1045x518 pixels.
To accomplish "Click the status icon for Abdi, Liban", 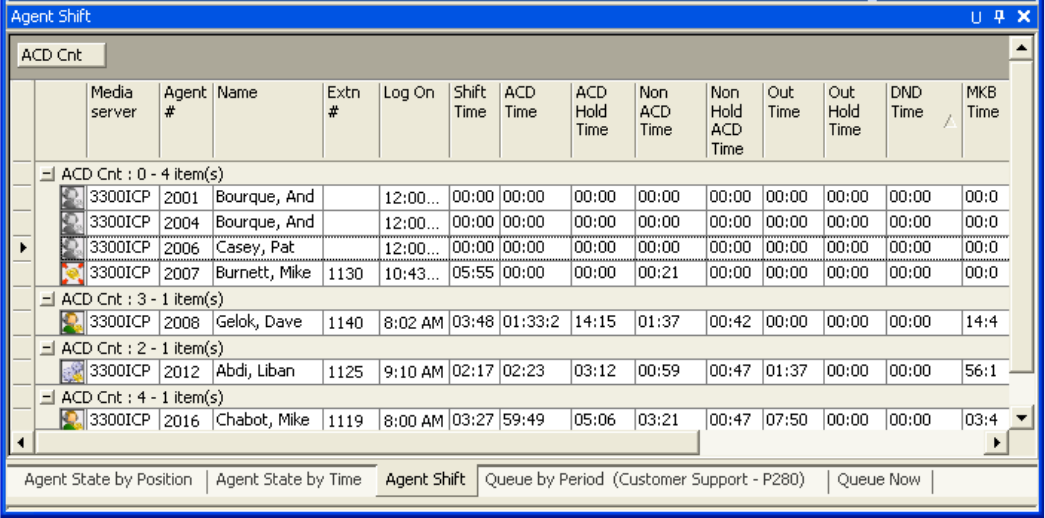I will (72, 371).
